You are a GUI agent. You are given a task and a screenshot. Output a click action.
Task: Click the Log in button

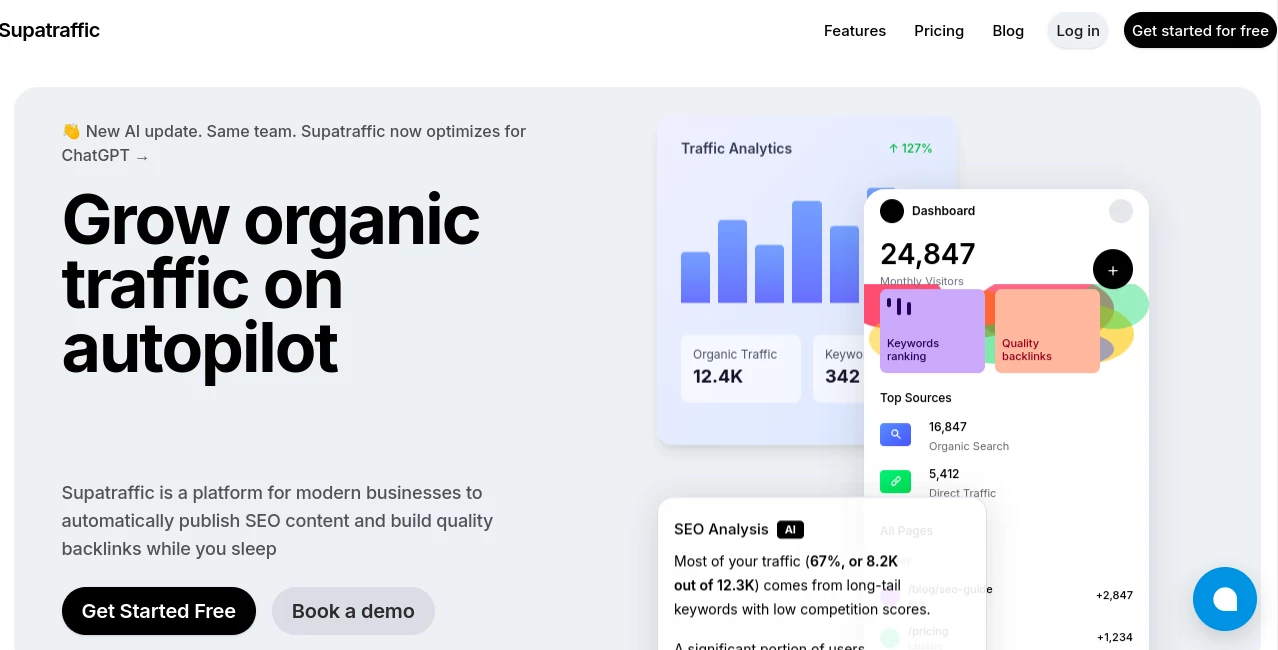click(x=1077, y=31)
